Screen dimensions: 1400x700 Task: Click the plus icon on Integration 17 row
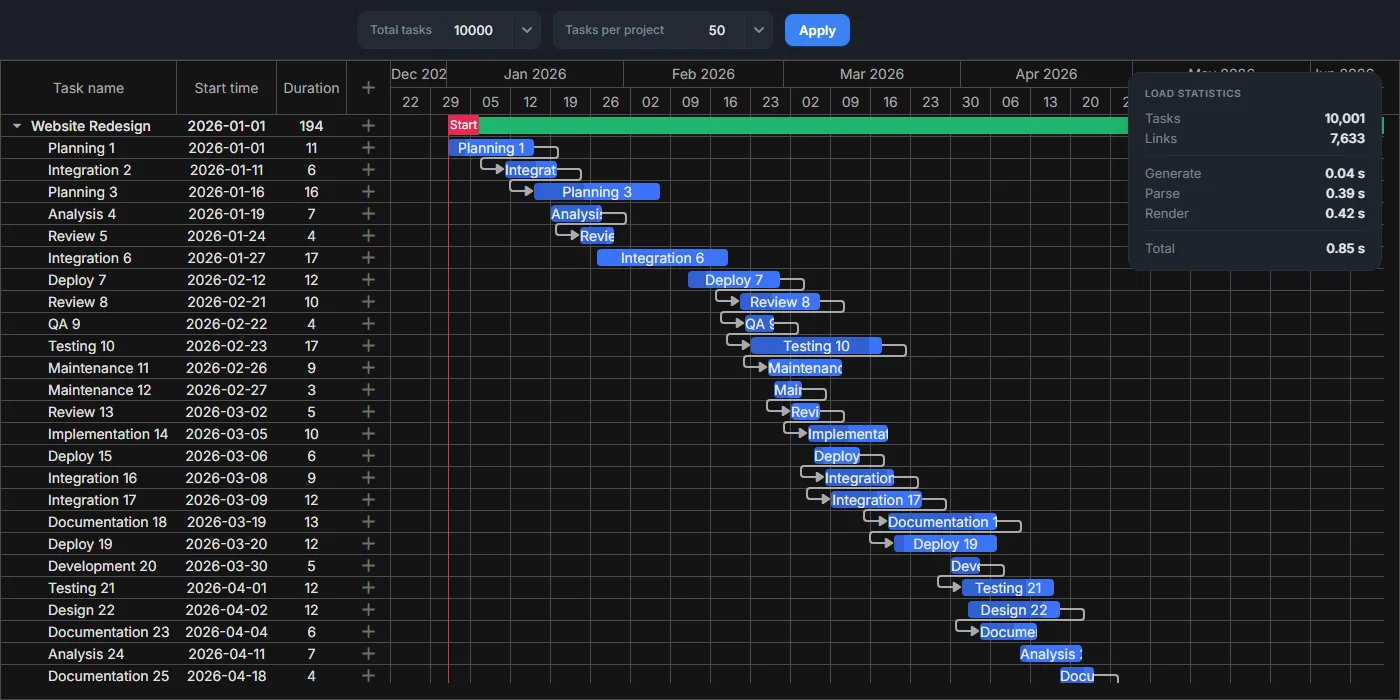point(368,500)
